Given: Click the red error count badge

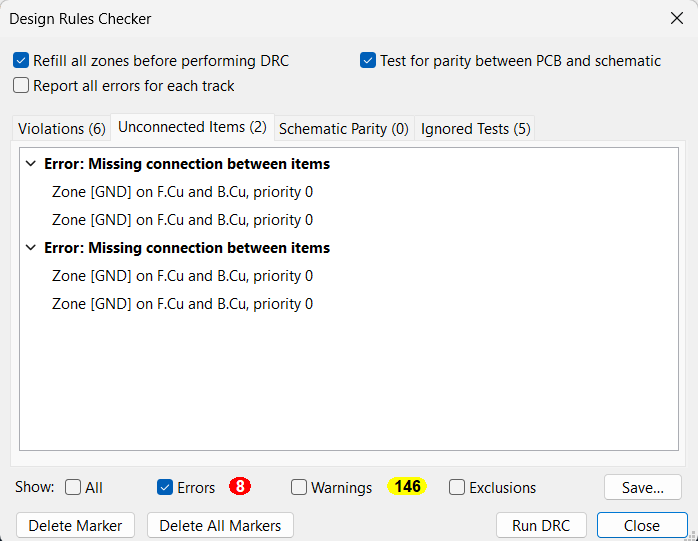Looking at the screenshot, I should (240, 487).
